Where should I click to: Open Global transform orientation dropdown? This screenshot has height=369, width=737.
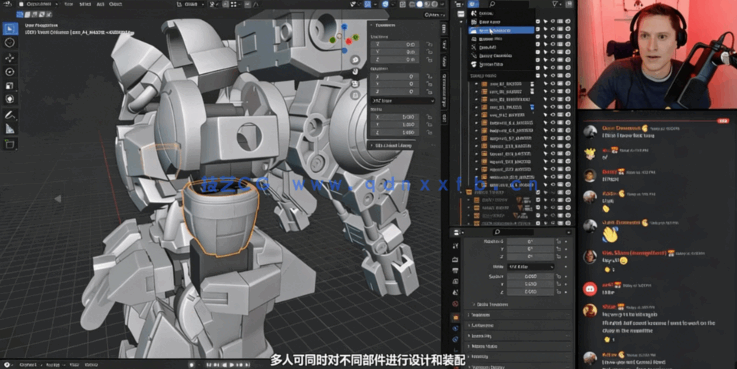coord(189,4)
